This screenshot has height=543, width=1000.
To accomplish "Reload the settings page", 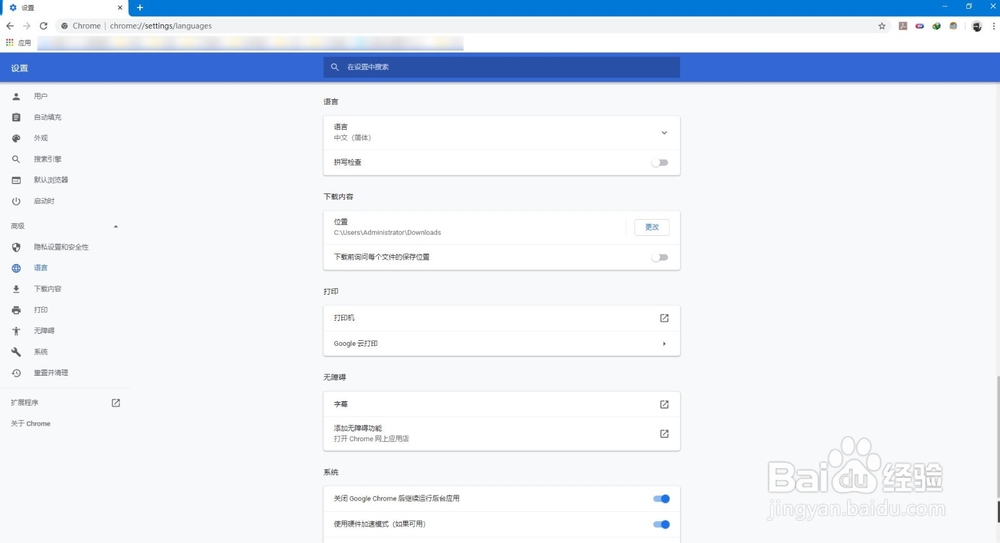I will click(43, 26).
